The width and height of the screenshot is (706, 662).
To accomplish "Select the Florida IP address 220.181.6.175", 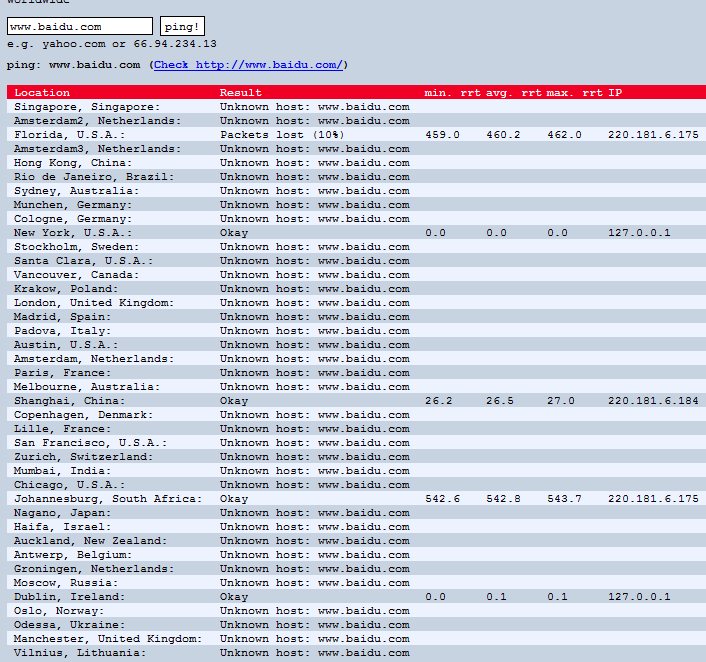I will tap(653, 135).
